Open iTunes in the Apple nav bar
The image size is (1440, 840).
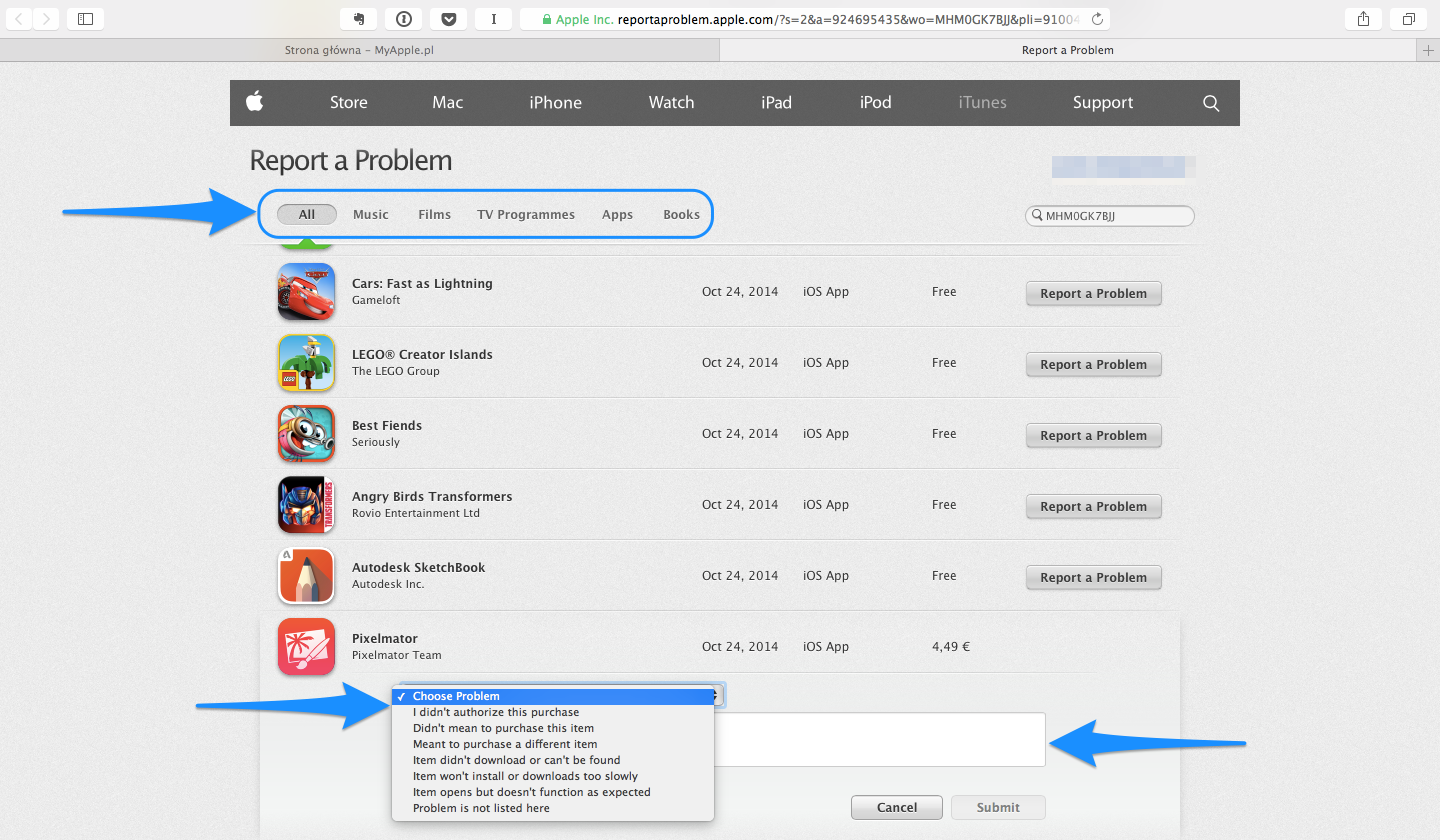pyautogui.click(x=982, y=102)
